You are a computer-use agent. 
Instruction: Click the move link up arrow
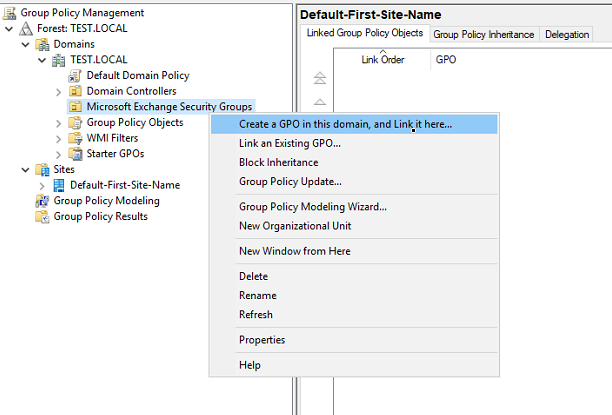(x=320, y=102)
